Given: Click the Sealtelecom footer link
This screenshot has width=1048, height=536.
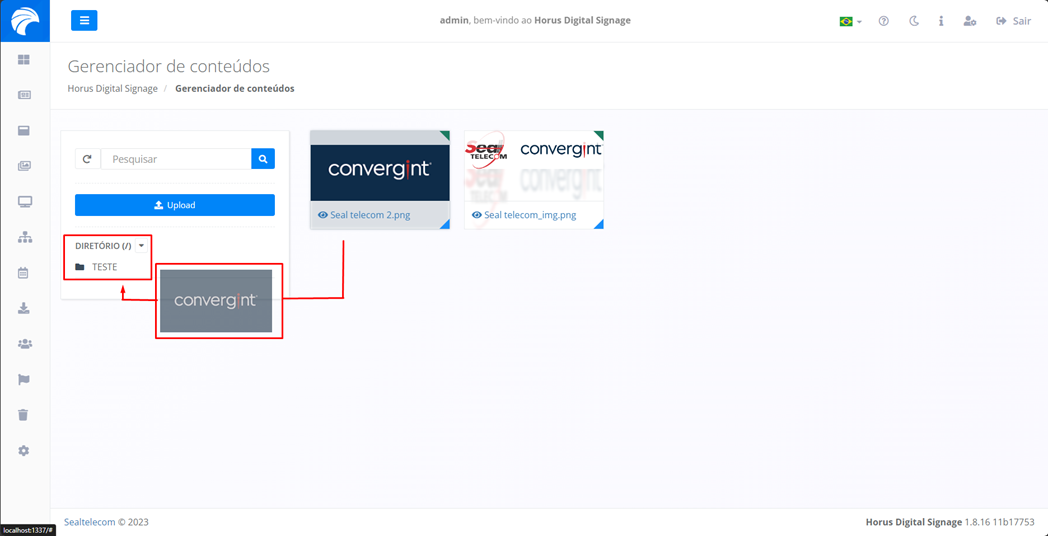Looking at the screenshot, I should point(90,522).
